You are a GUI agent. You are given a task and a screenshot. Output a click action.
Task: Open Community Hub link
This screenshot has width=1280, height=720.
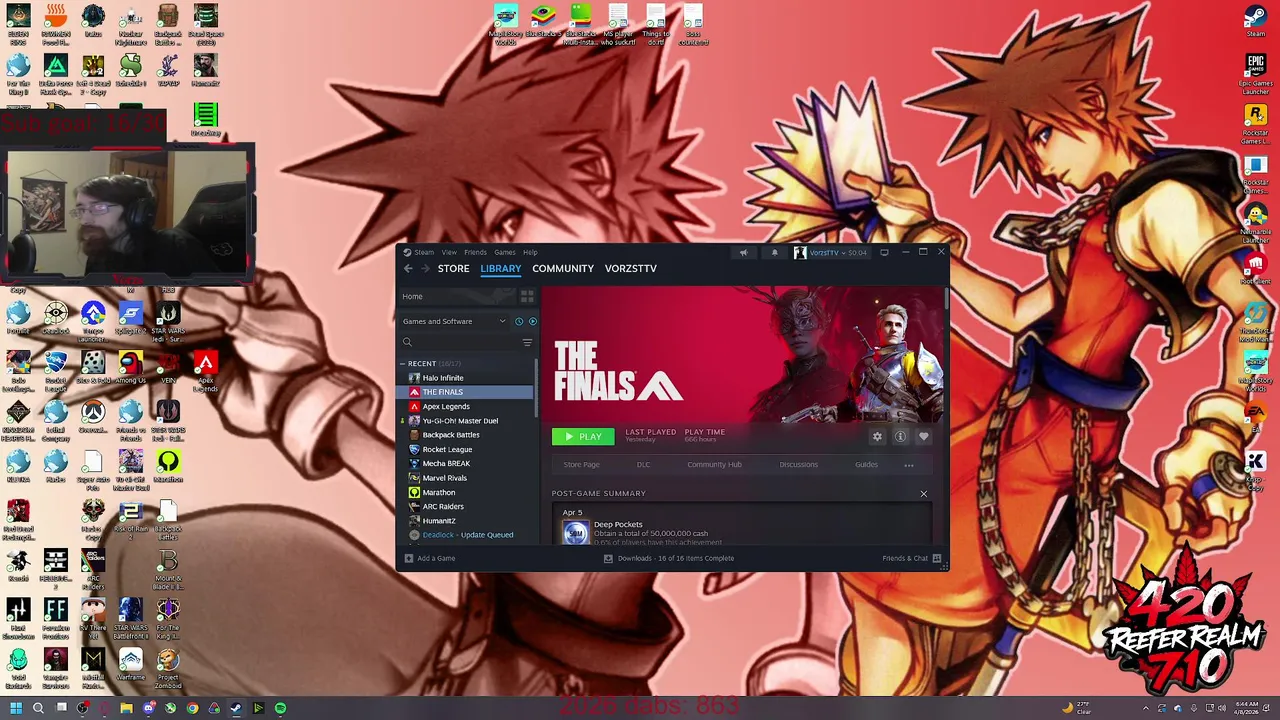point(714,464)
